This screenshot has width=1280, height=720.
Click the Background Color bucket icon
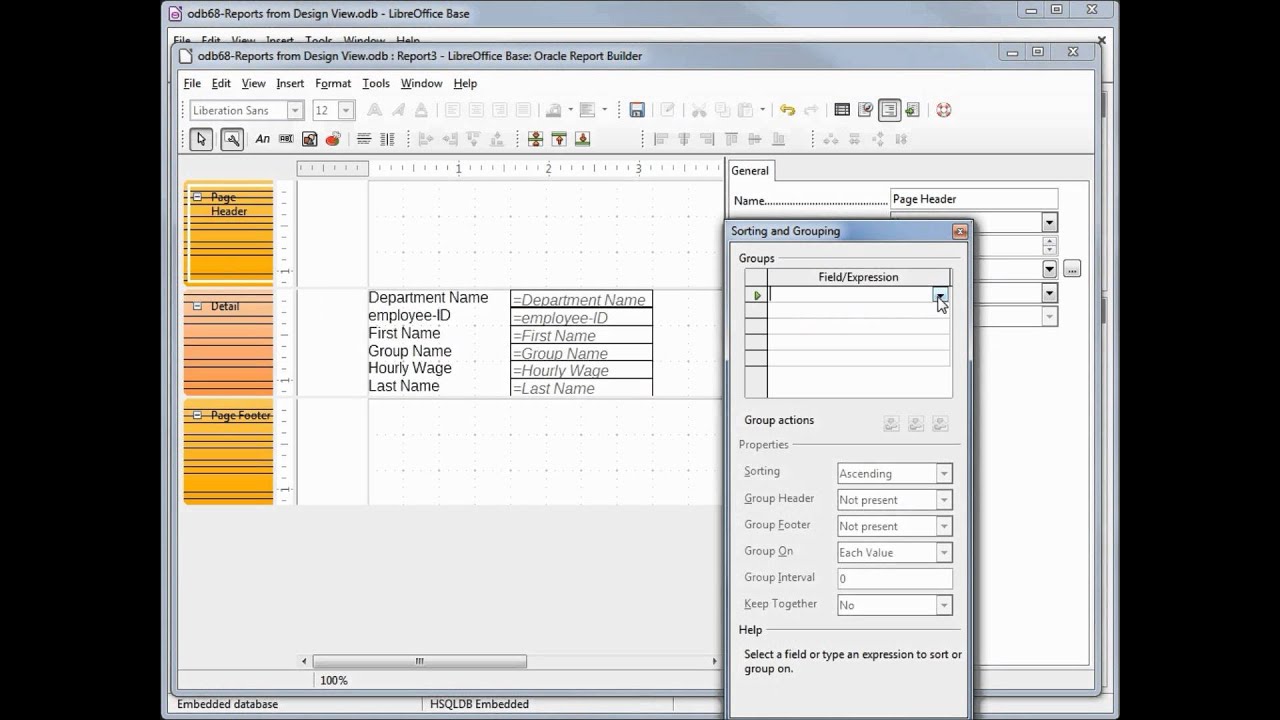554,110
